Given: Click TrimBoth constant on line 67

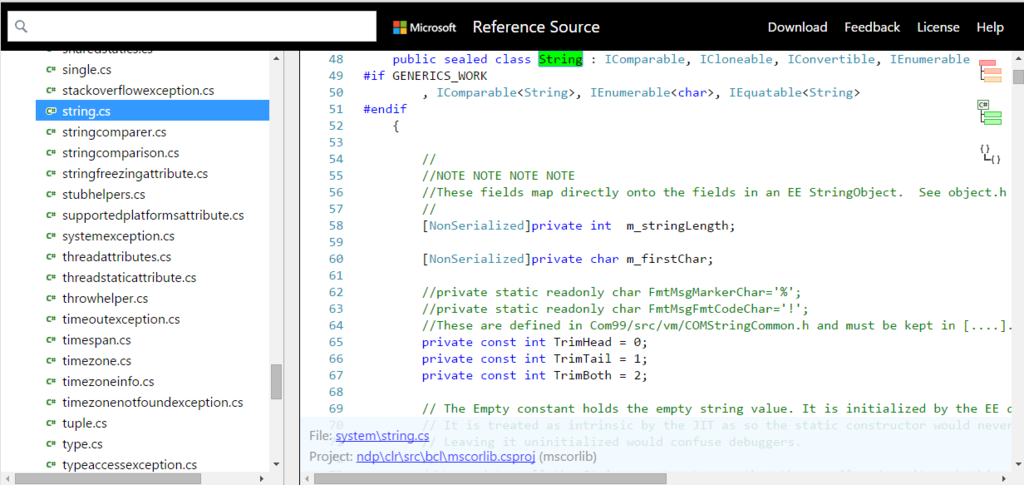Looking at the screenshot, I should (583, 375).
